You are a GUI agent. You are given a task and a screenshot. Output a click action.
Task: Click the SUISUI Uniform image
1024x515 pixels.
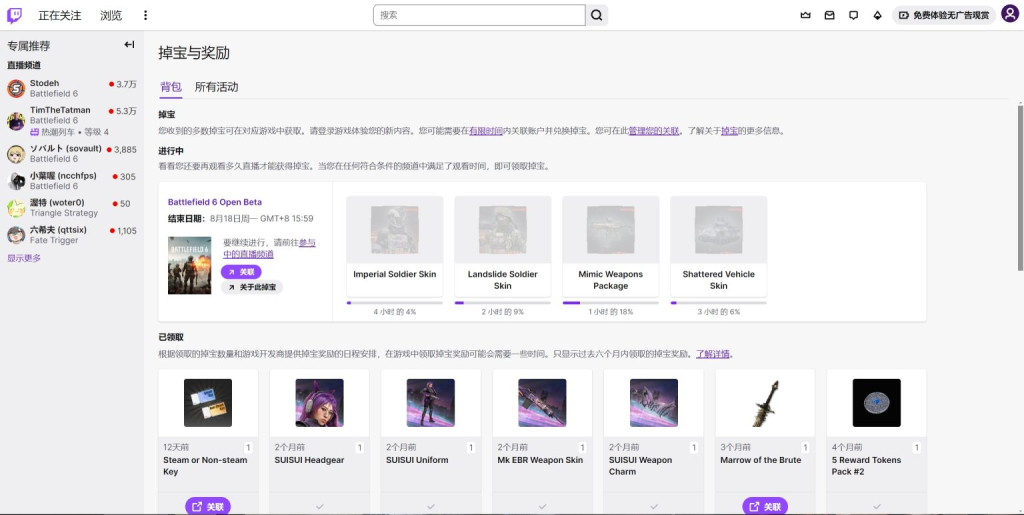(x=431, y=403)
